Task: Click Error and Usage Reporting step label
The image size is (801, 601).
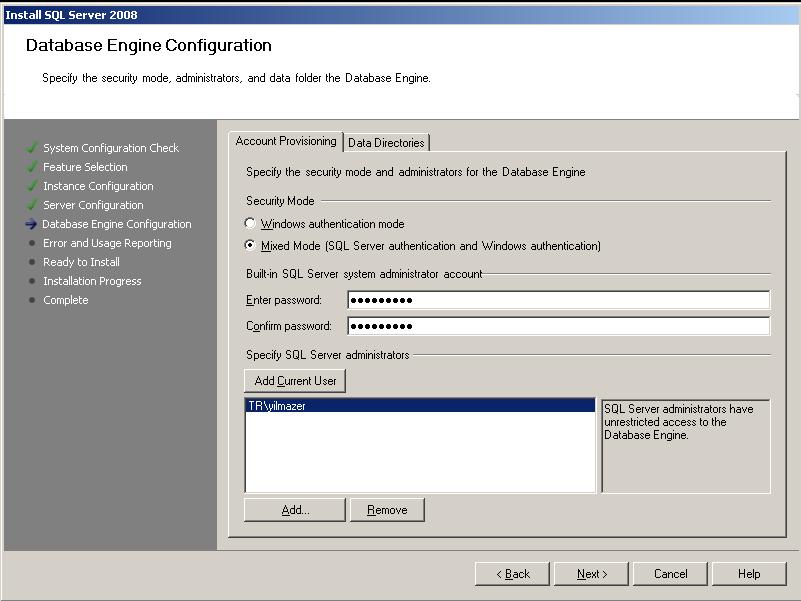Action: [107, 243]
